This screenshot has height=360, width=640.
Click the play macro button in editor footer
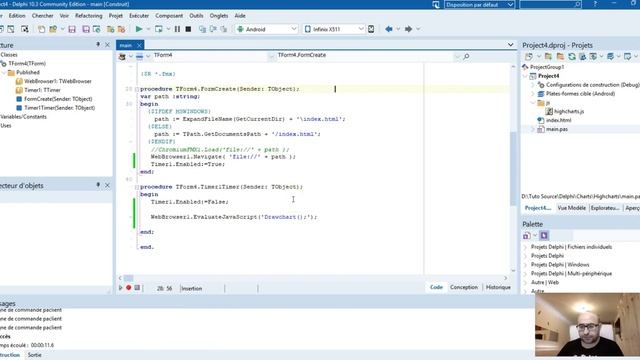click(x=120, y=288)
